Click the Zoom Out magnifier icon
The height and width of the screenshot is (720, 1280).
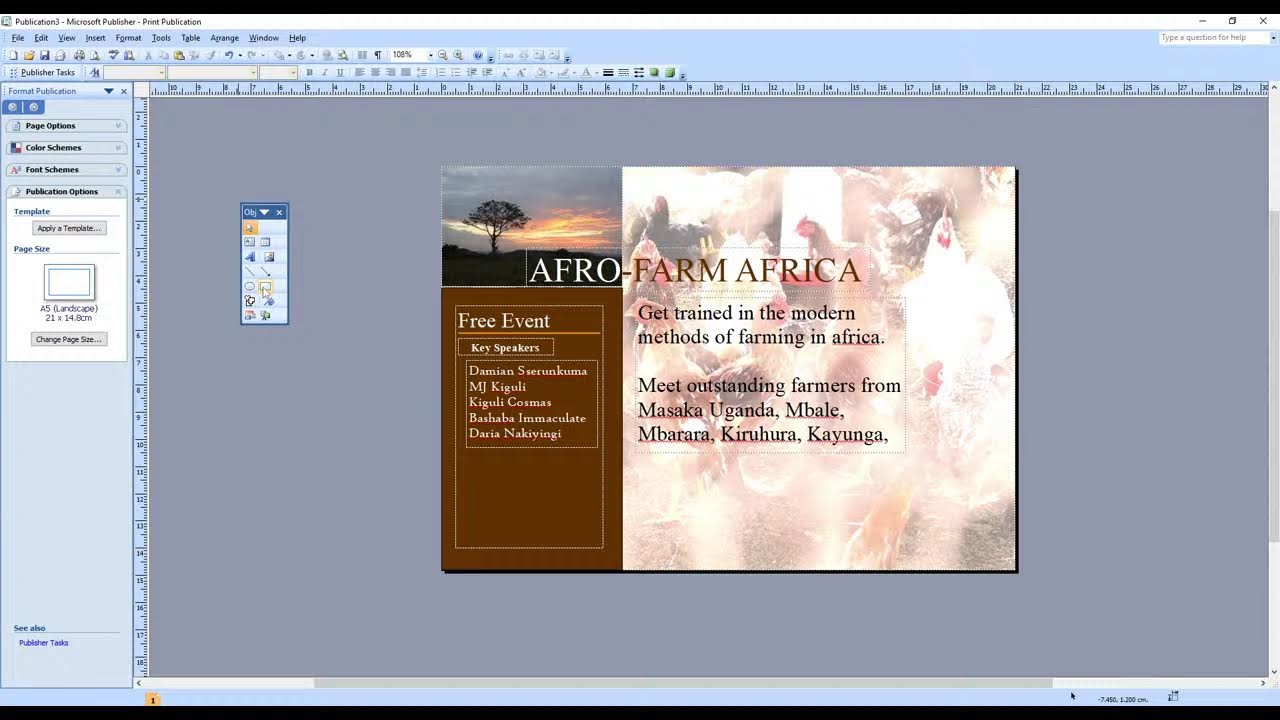[442, 55]
